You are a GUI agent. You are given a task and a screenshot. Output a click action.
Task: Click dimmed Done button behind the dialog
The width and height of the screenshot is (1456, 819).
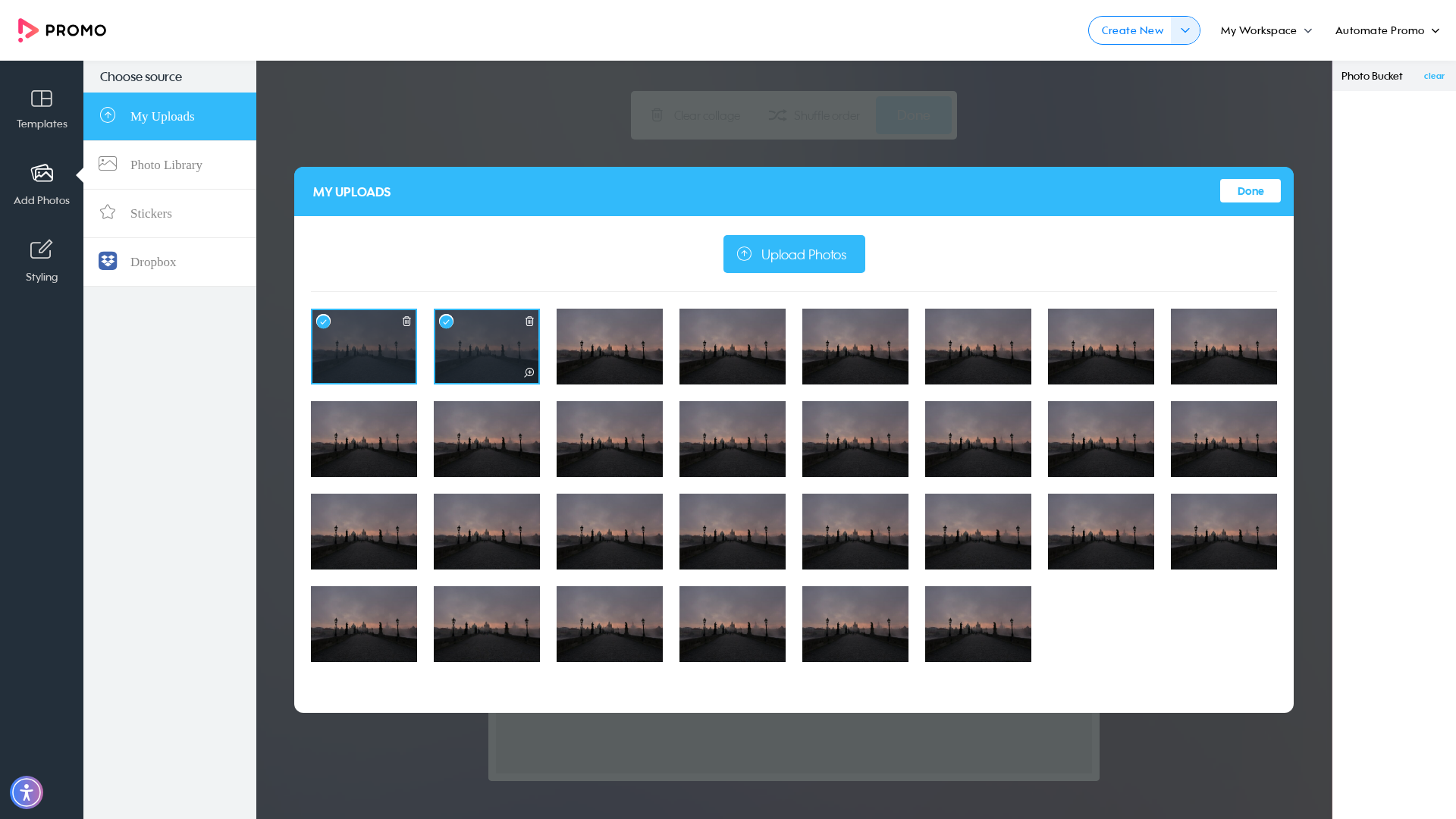[913, 115]
